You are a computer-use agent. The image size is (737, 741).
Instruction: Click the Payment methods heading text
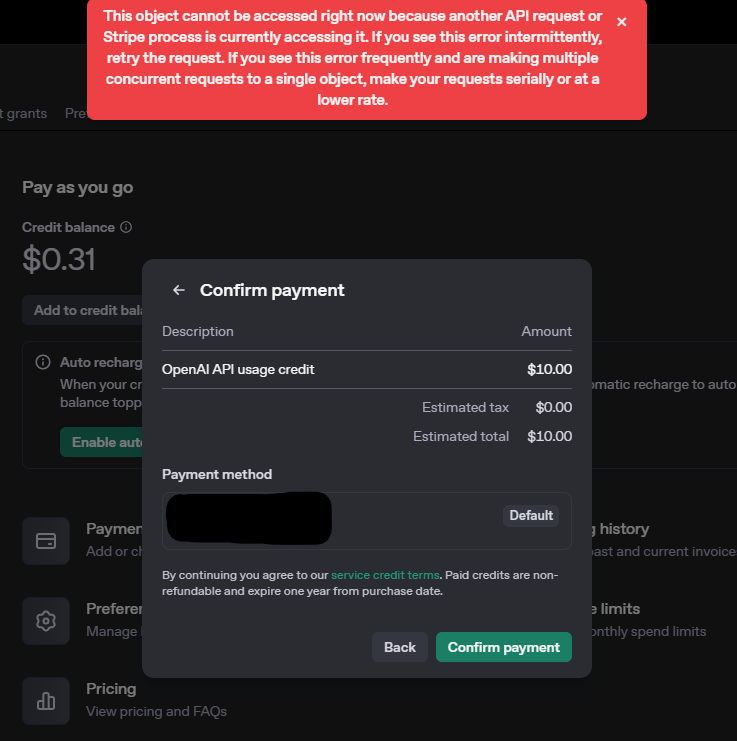[113, 529]
